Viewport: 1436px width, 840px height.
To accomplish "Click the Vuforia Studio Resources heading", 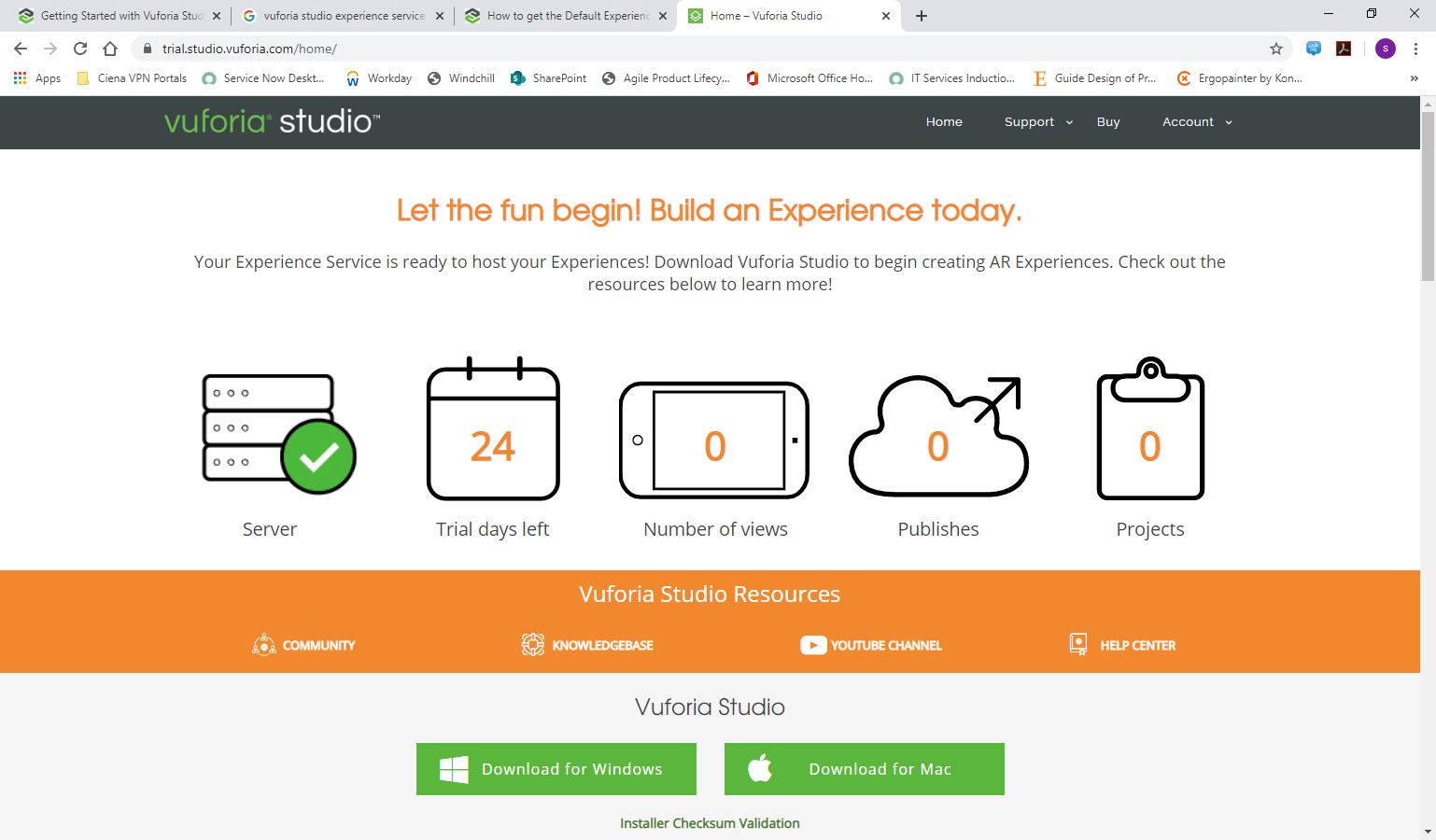I will pyautogui.click(x=710, y=595).
